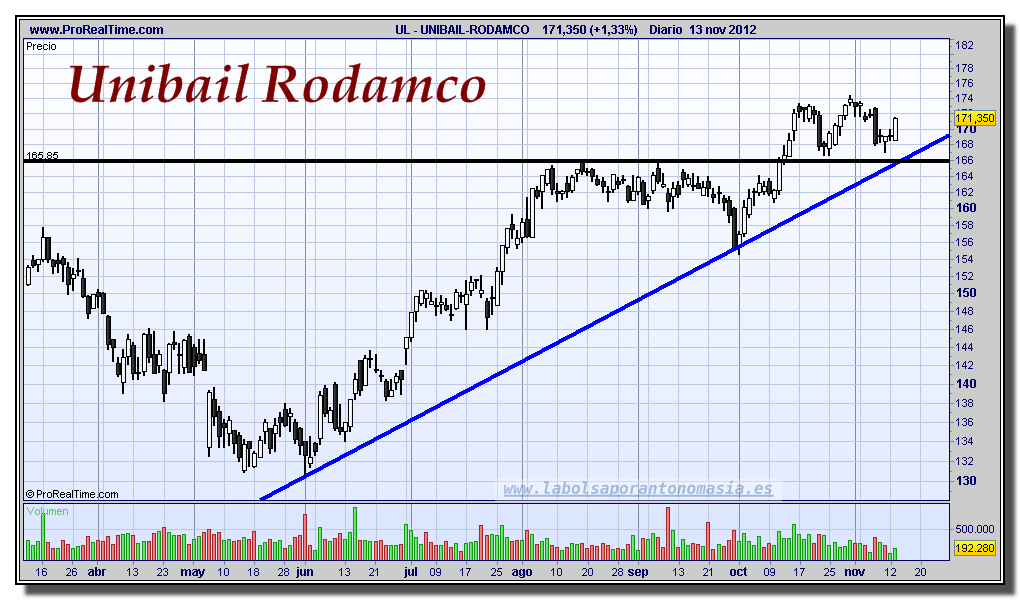Click the 16 date label on the time axis
1020x600 pixels.
point(41,572)
